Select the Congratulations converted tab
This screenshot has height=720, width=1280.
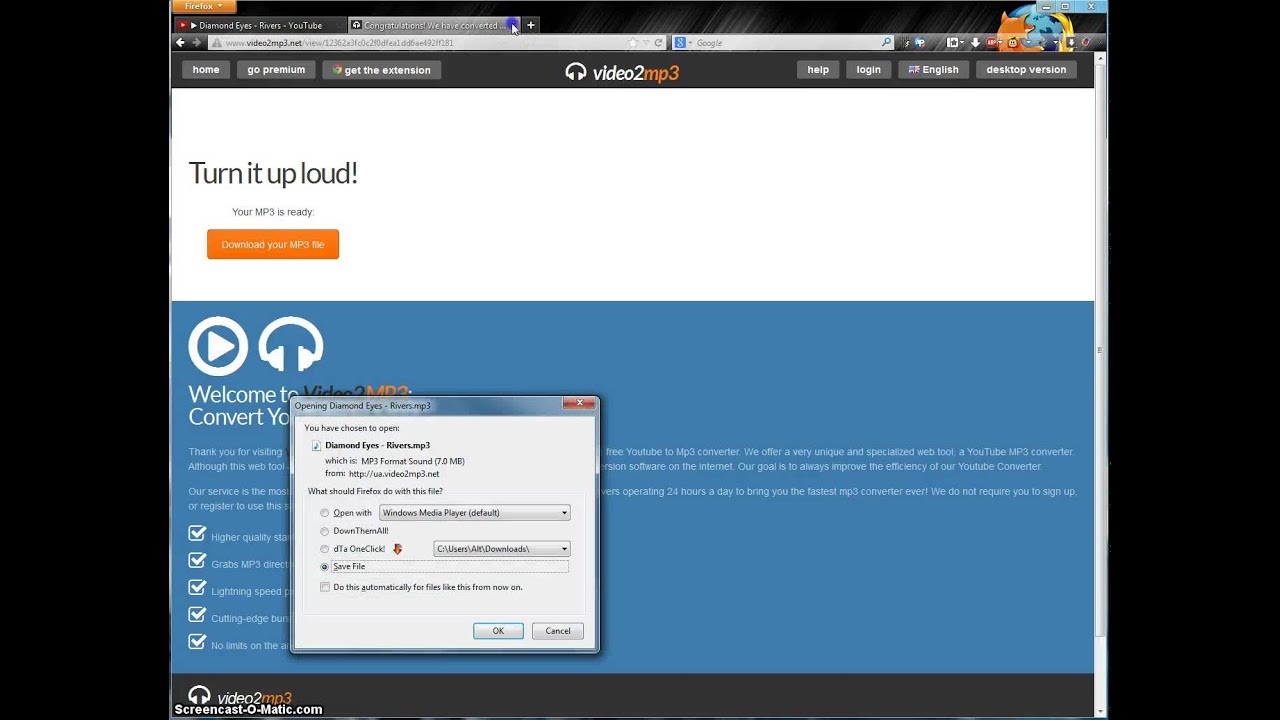(433, 25)
